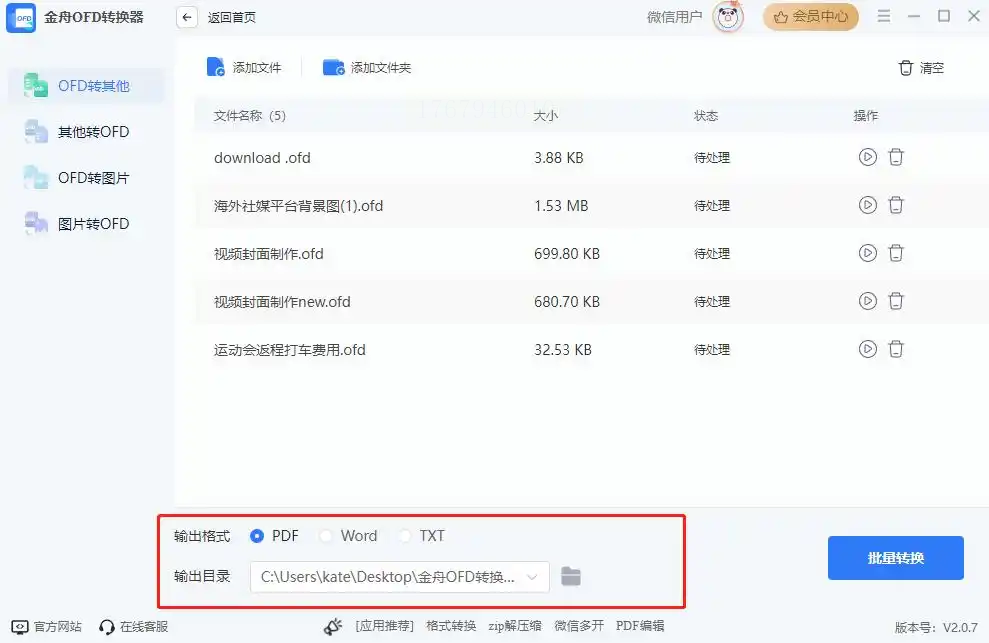Clear the list with 清空
This screenshot has height=643, width=989.
(x=921, y=68)
